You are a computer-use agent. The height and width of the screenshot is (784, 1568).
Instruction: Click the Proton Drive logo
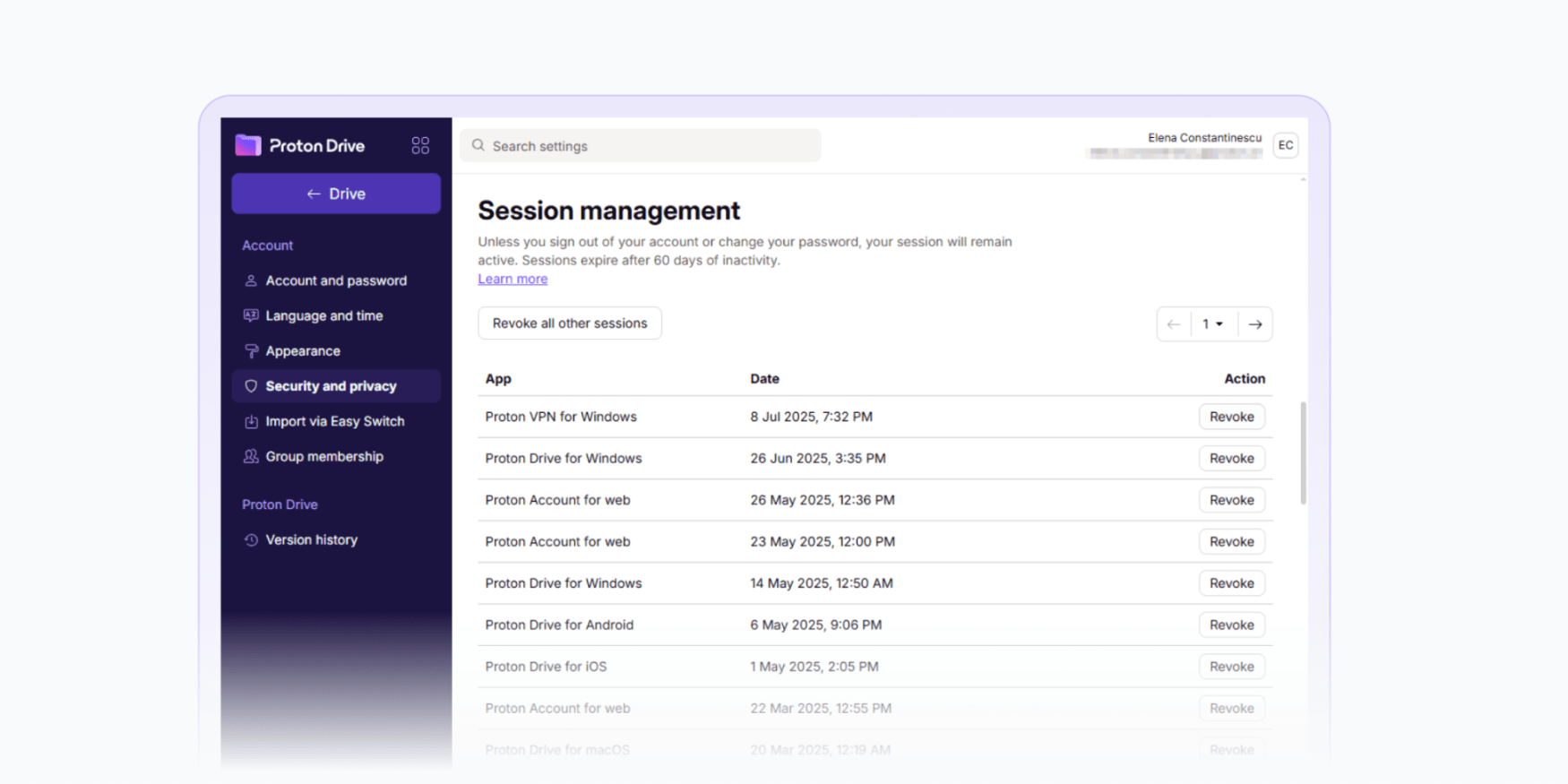(300, 145)
